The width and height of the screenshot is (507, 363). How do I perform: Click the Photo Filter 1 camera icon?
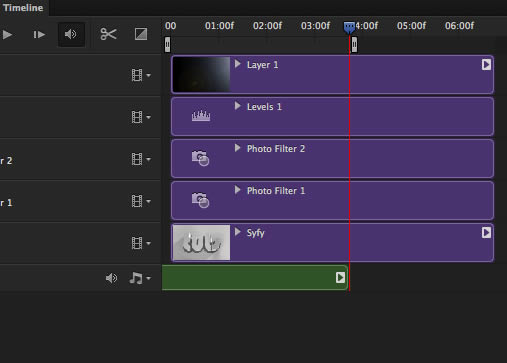(x=200, y=200)
